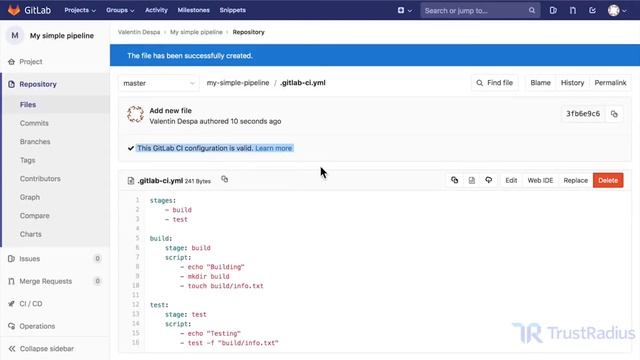The image size is (640, 360).
Task: Expand the Projects dropdown
Action: [x=80, y=10]
